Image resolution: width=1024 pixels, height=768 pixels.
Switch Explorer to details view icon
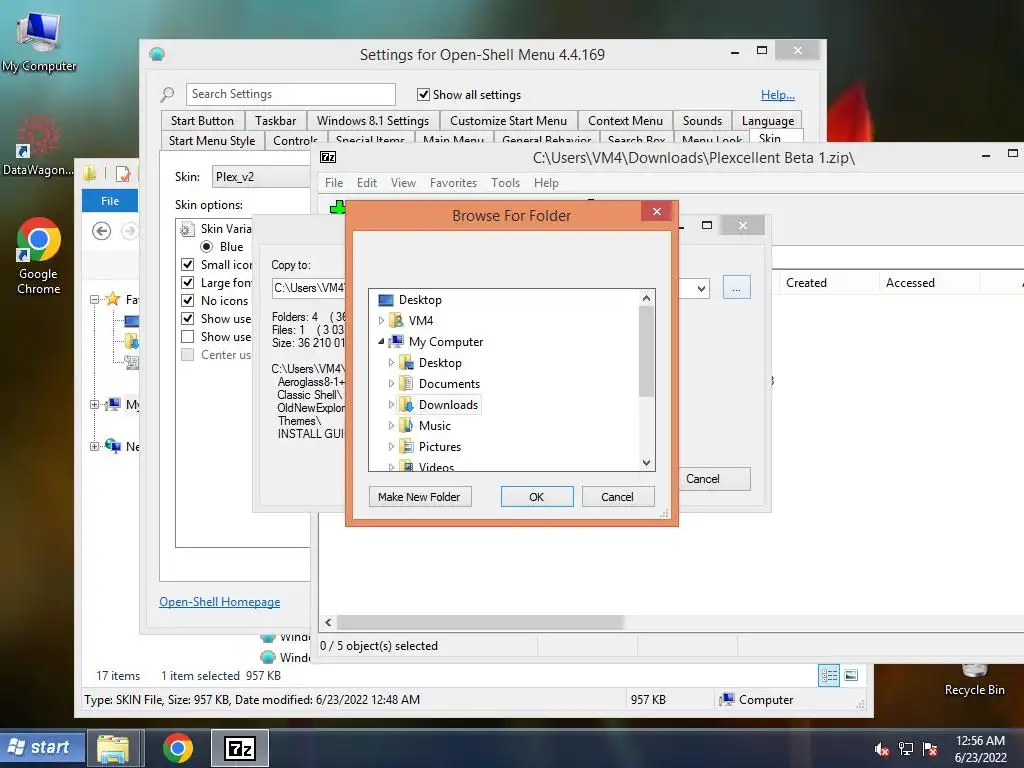[x=829, y=675]
